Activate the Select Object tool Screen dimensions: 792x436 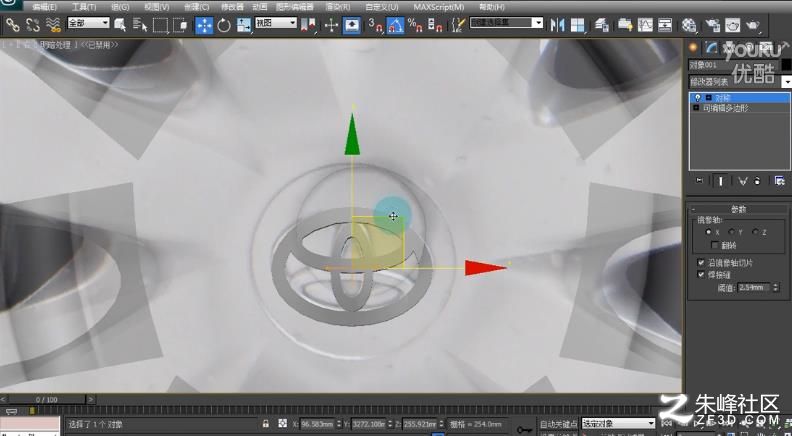(120, 25)
